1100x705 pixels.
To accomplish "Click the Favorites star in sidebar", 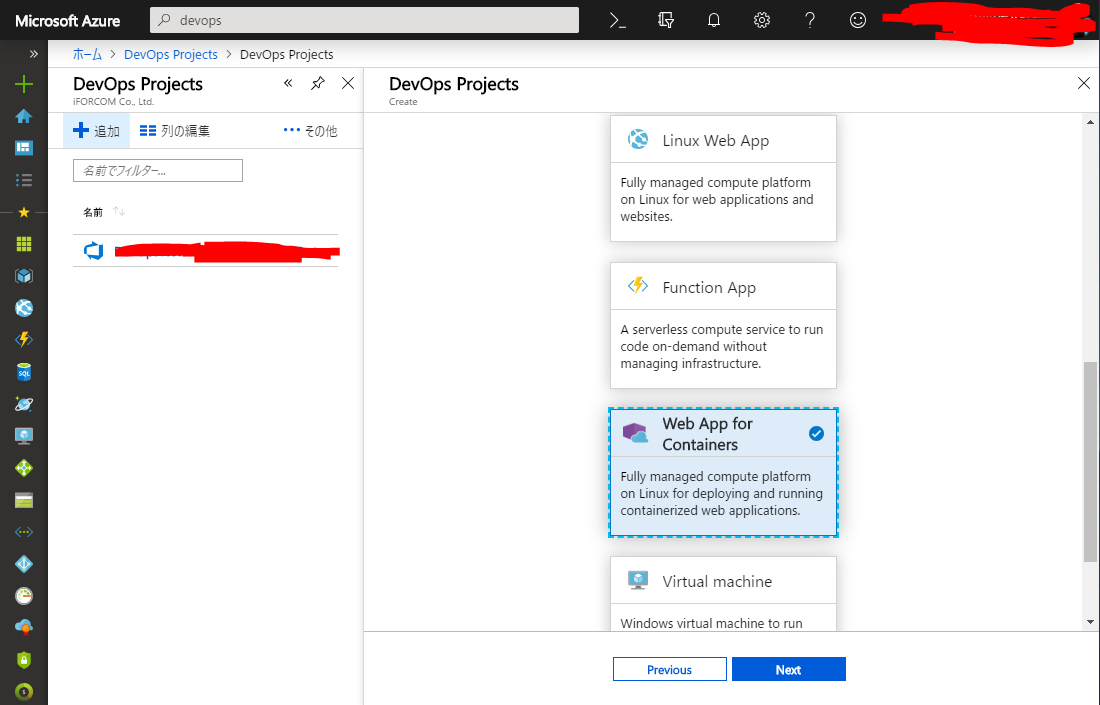I will coord(24,212).
